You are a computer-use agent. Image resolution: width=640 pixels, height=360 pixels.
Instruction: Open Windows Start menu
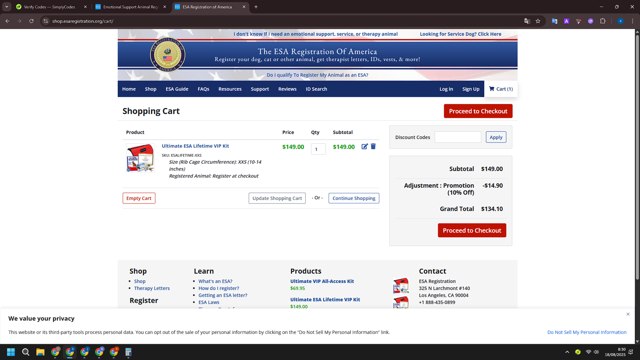[x=11, y=352]
